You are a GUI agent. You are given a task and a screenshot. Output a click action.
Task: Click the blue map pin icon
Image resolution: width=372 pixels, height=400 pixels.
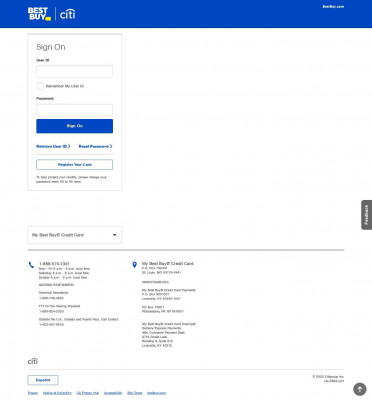point(134,265)
